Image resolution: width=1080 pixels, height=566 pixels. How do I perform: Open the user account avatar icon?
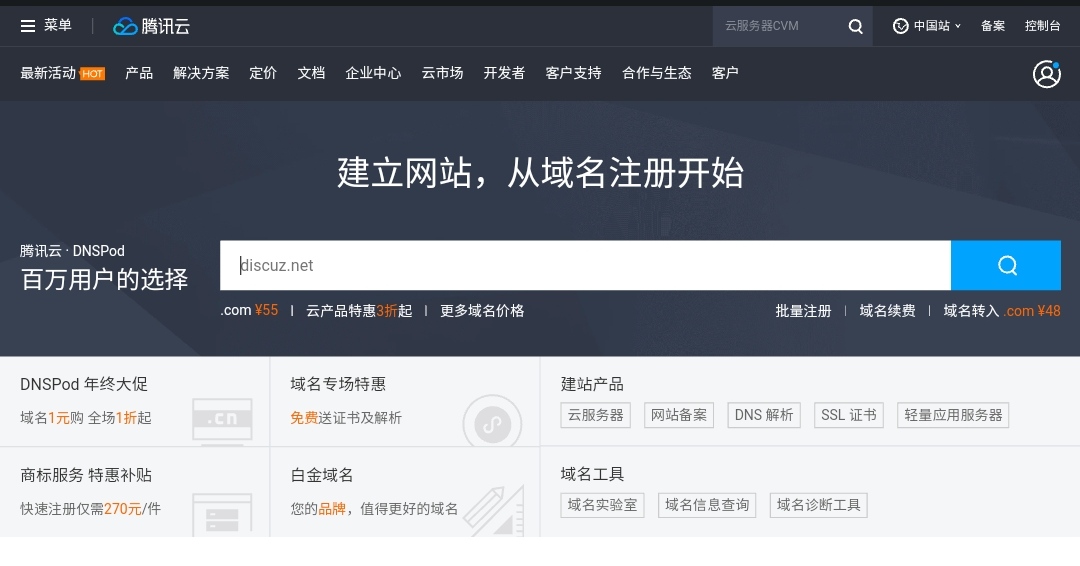[1046, 74]
